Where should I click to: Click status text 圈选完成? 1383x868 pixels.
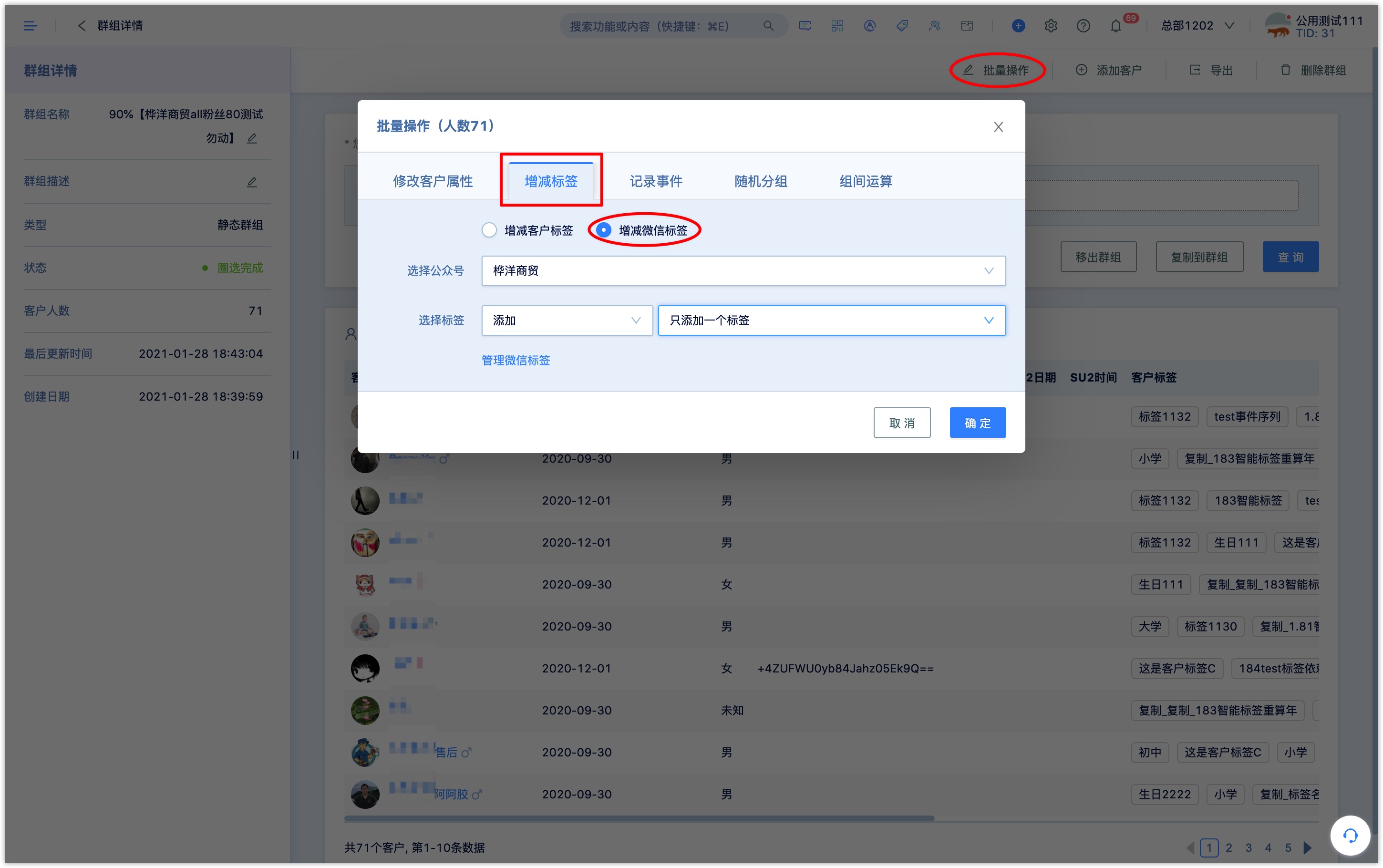[x=240, y=268]
